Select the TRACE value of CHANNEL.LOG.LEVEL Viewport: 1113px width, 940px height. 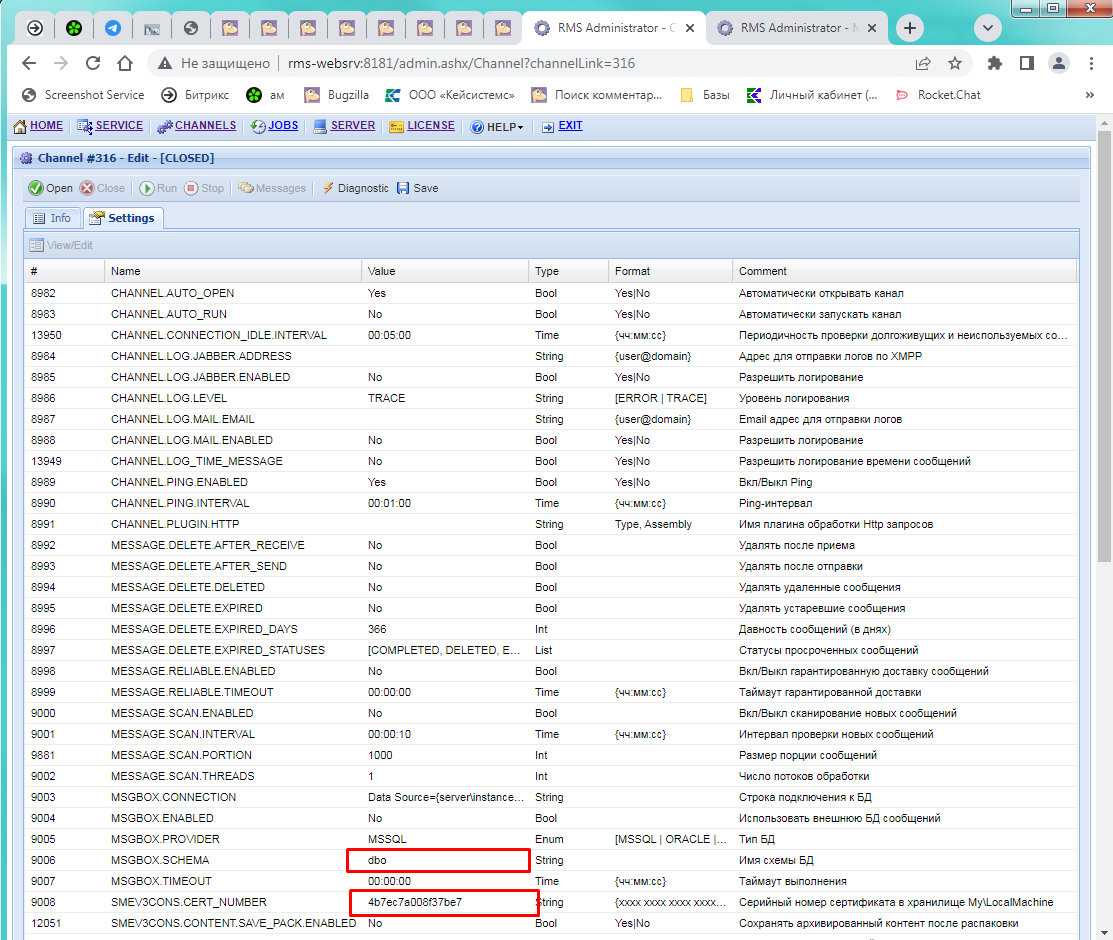click(387, 398)
